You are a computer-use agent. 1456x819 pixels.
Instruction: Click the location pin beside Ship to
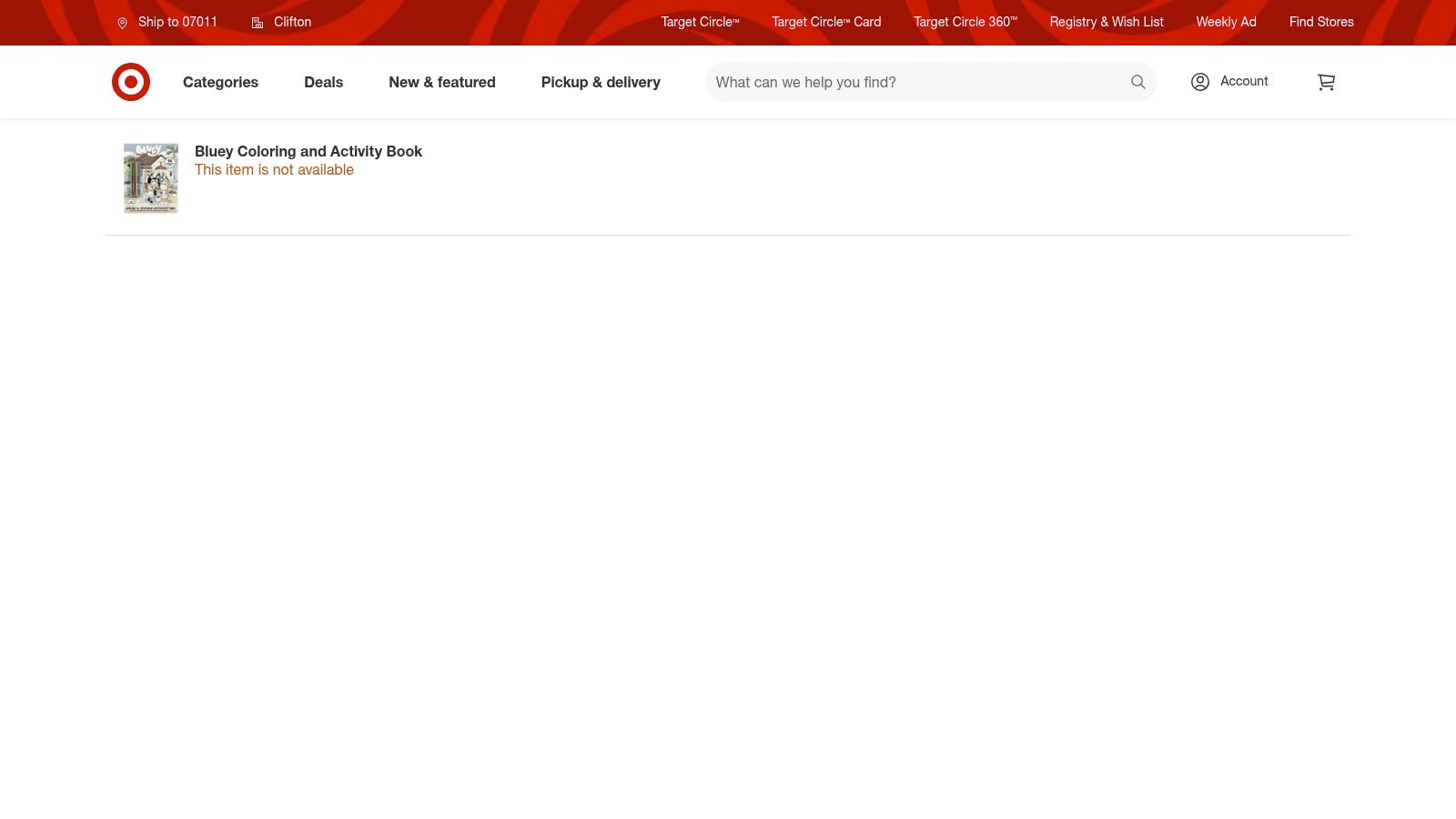tap(123, 23)
